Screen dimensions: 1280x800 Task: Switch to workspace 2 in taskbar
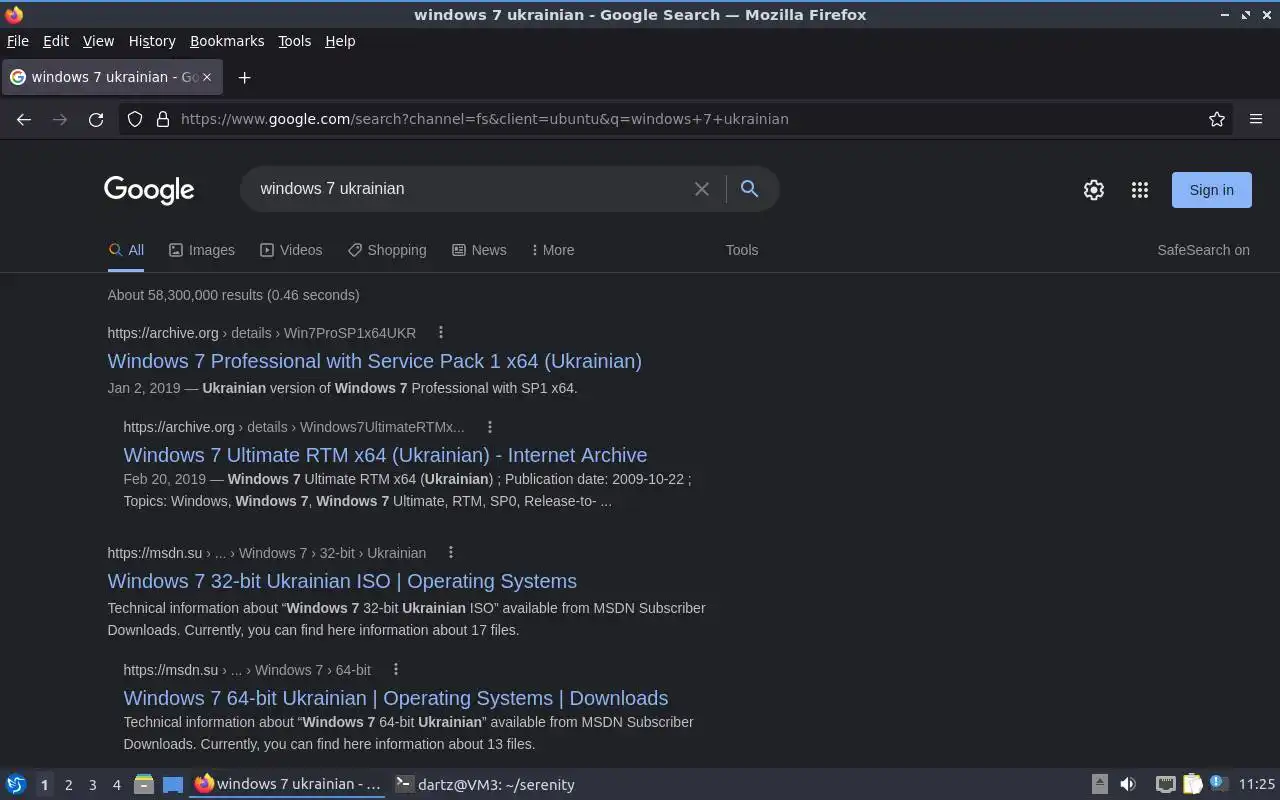pyautogui.click(x=68, y=785)
